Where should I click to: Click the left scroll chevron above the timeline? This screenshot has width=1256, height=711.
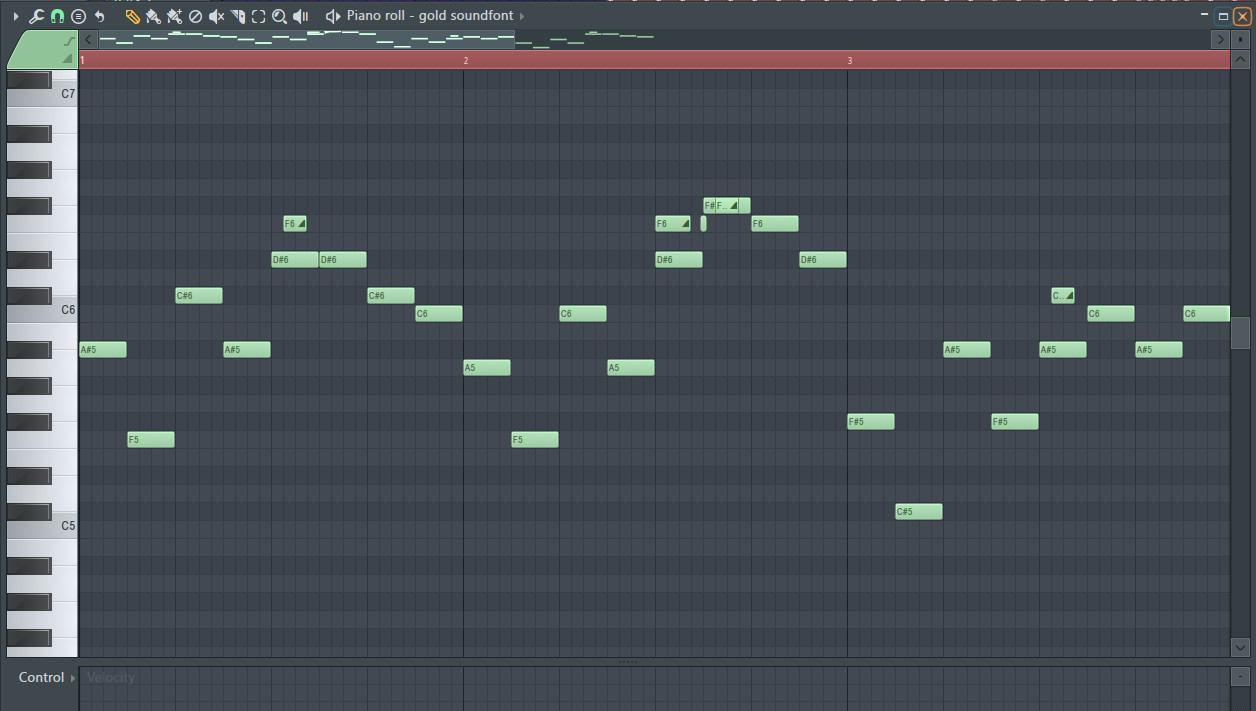click(x=87, y=39)
